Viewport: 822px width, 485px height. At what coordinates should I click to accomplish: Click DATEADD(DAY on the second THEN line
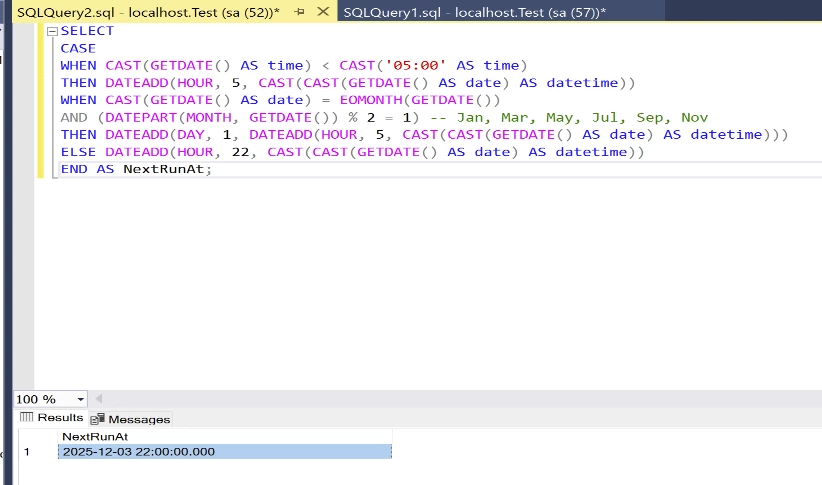(x=155, y=135)
